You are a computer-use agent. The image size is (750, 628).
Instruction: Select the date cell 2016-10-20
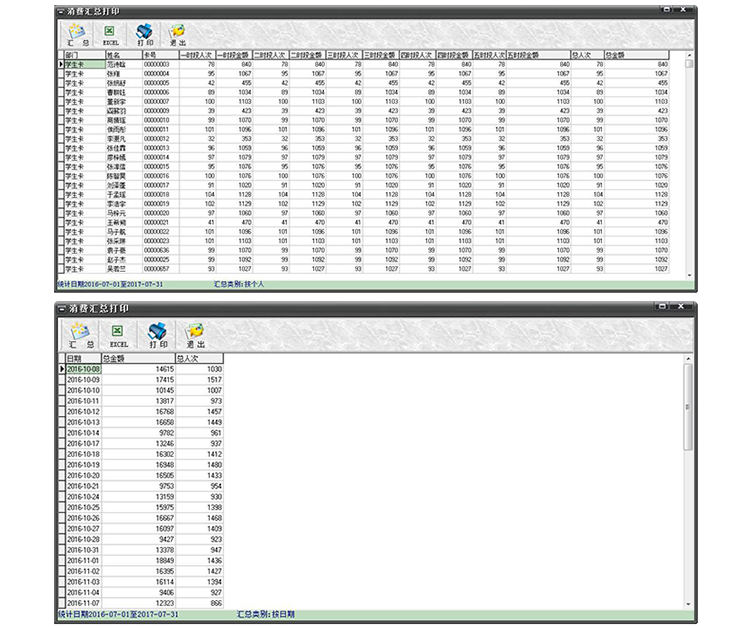[x=83, y=475]
